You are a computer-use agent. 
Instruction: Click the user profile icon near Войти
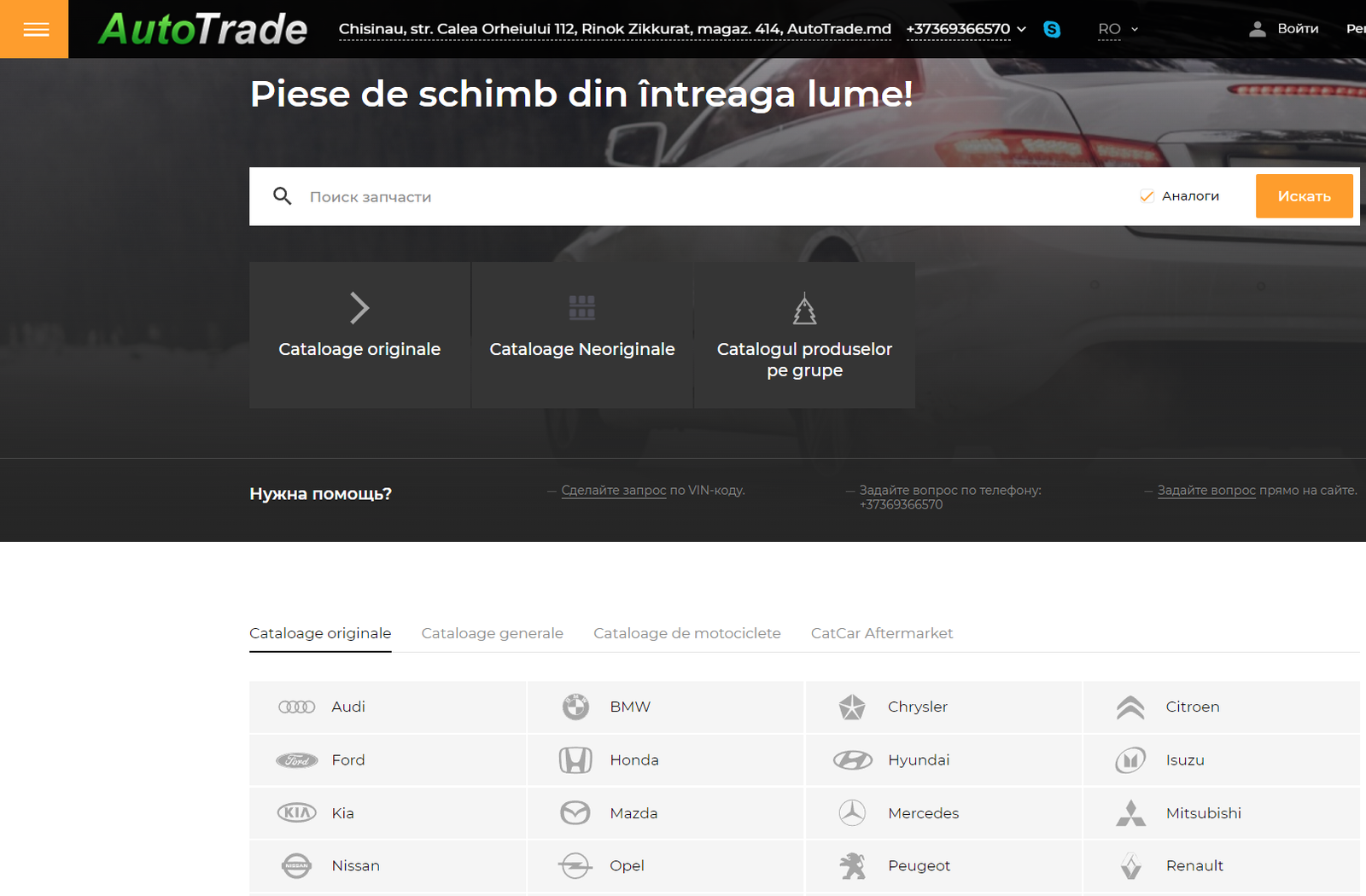(1256, 28)
